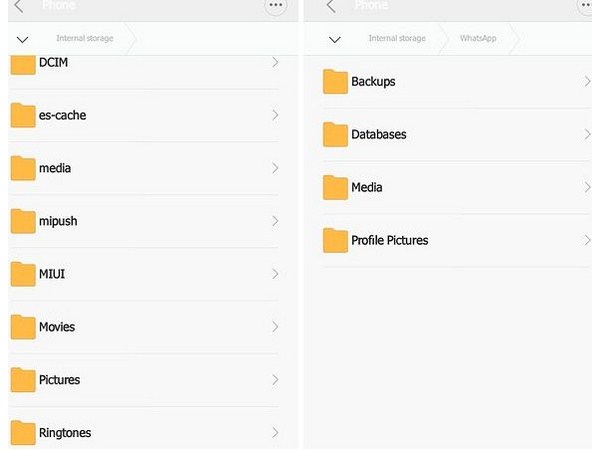Expand the right panel path dropdown chevron
600x450 pixels.
point(335,40)
